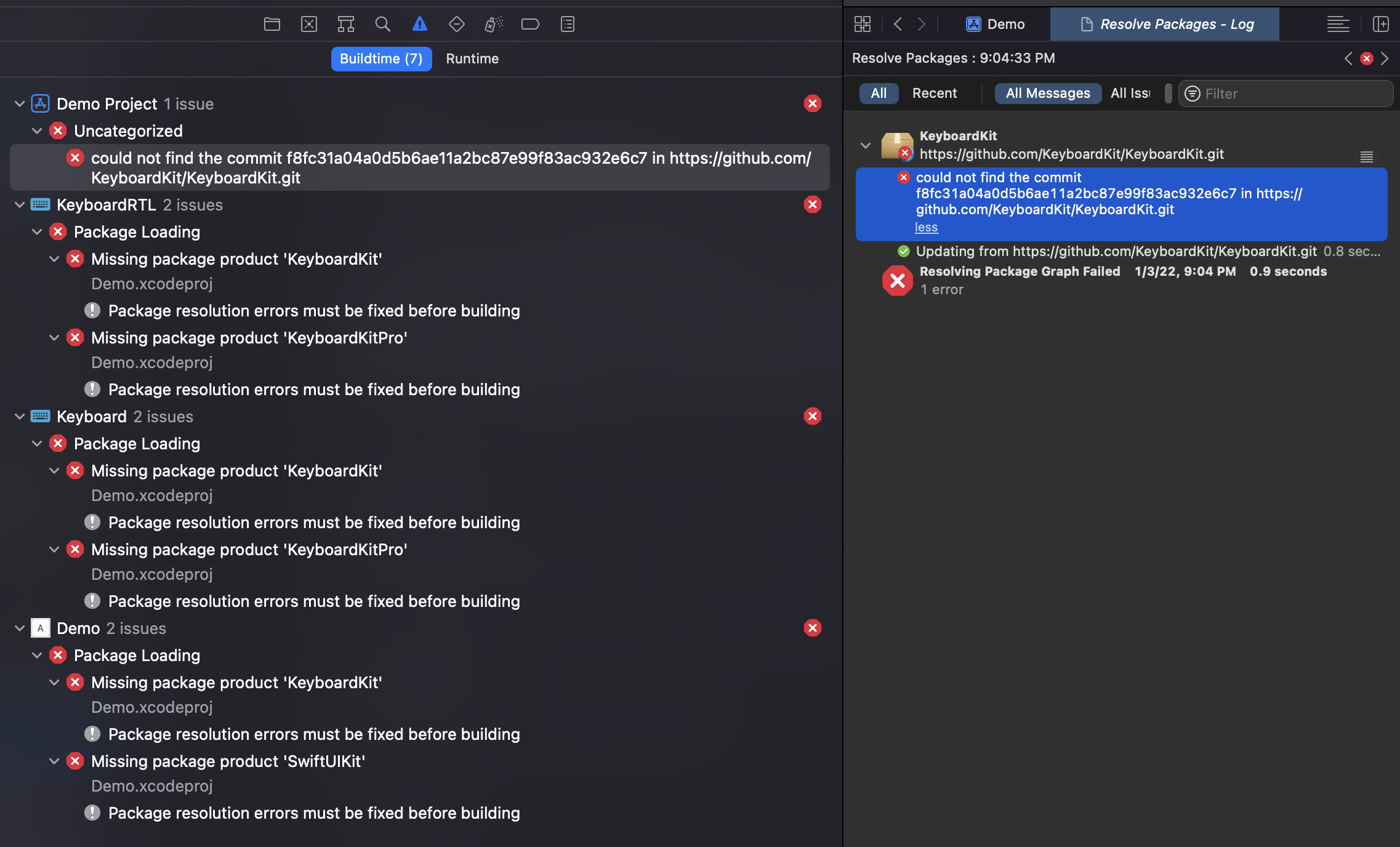1400x847 pixels.
Task: Open the Report navigator list icon
Action: coord(567,23)
